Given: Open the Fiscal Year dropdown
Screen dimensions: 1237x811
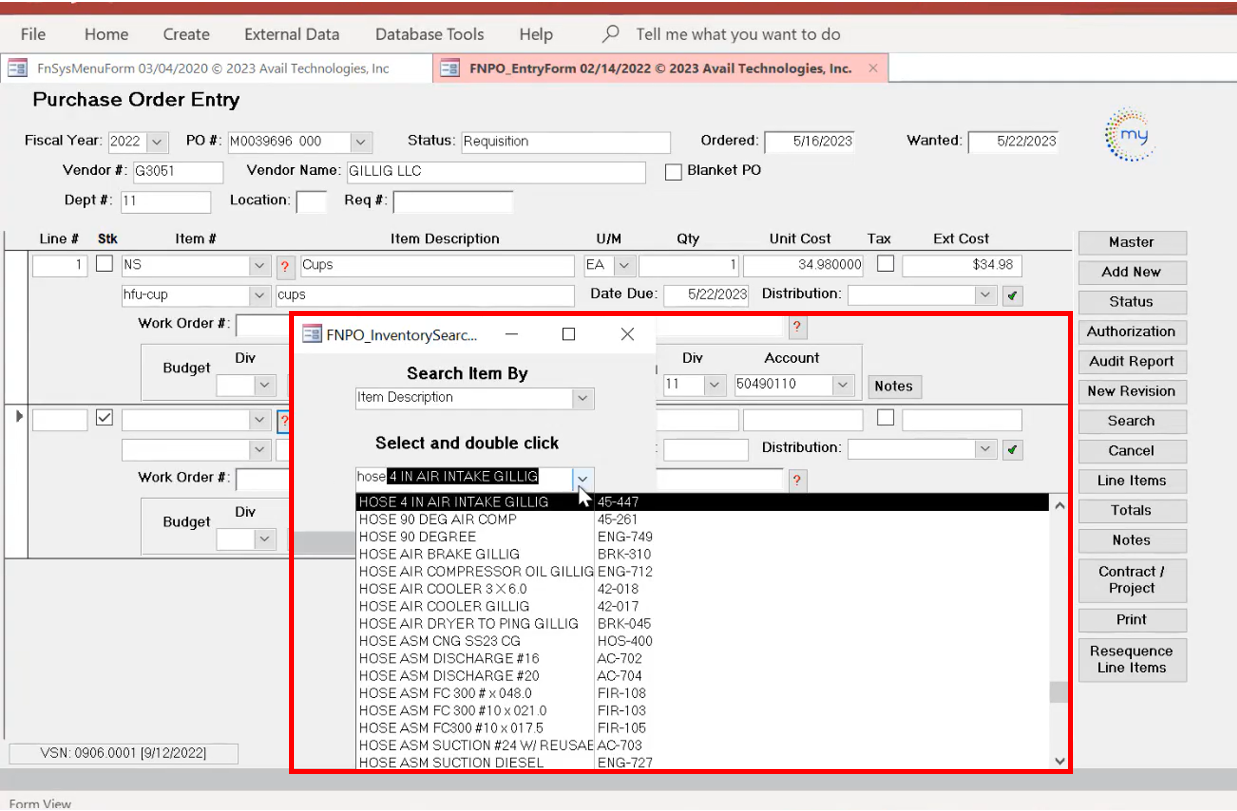Looking at the screenshot, I should point(157,142).
